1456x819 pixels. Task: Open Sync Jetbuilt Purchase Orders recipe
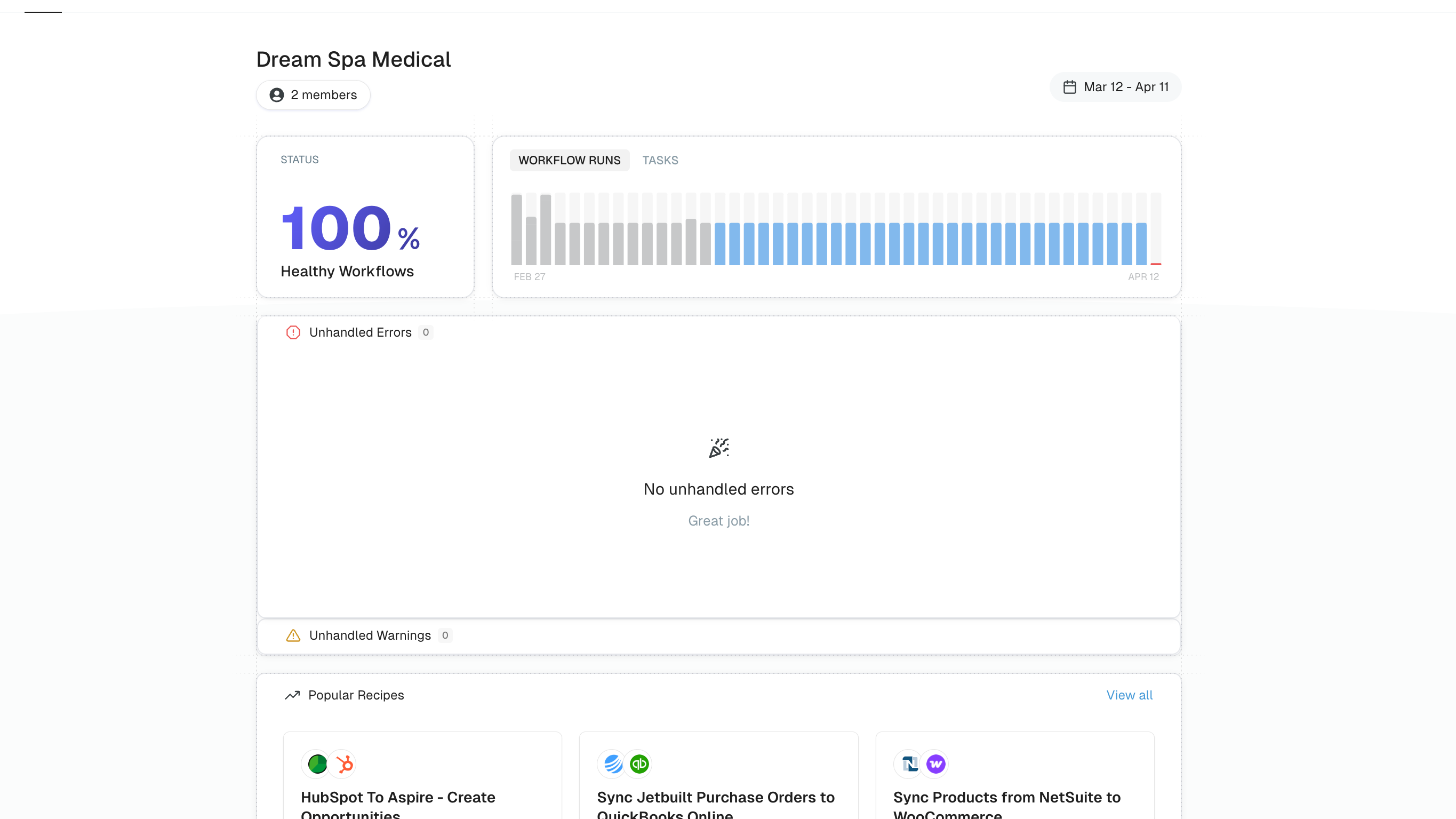[718, 775]
